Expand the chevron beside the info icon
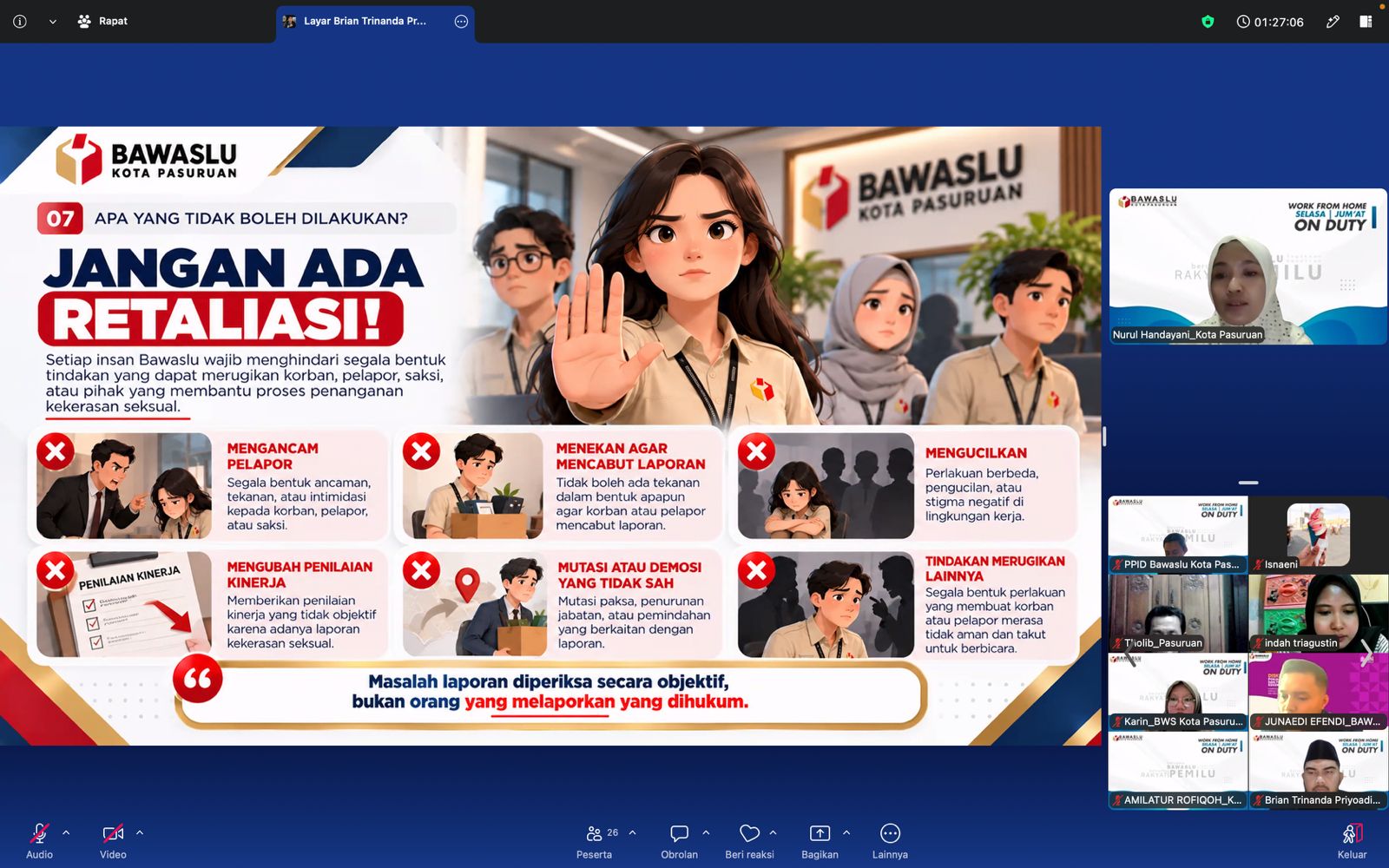The height and width of the screenshot is (868, 1389). point(53,22)
